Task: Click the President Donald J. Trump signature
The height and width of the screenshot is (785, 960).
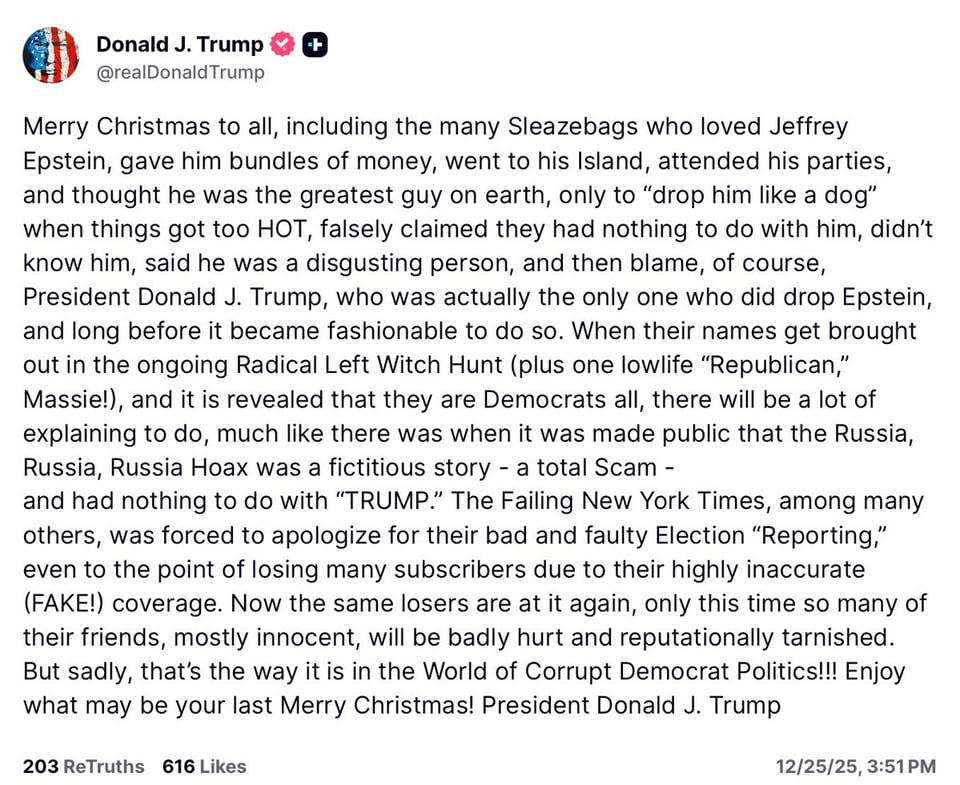Action: click(x=631, y=705)
